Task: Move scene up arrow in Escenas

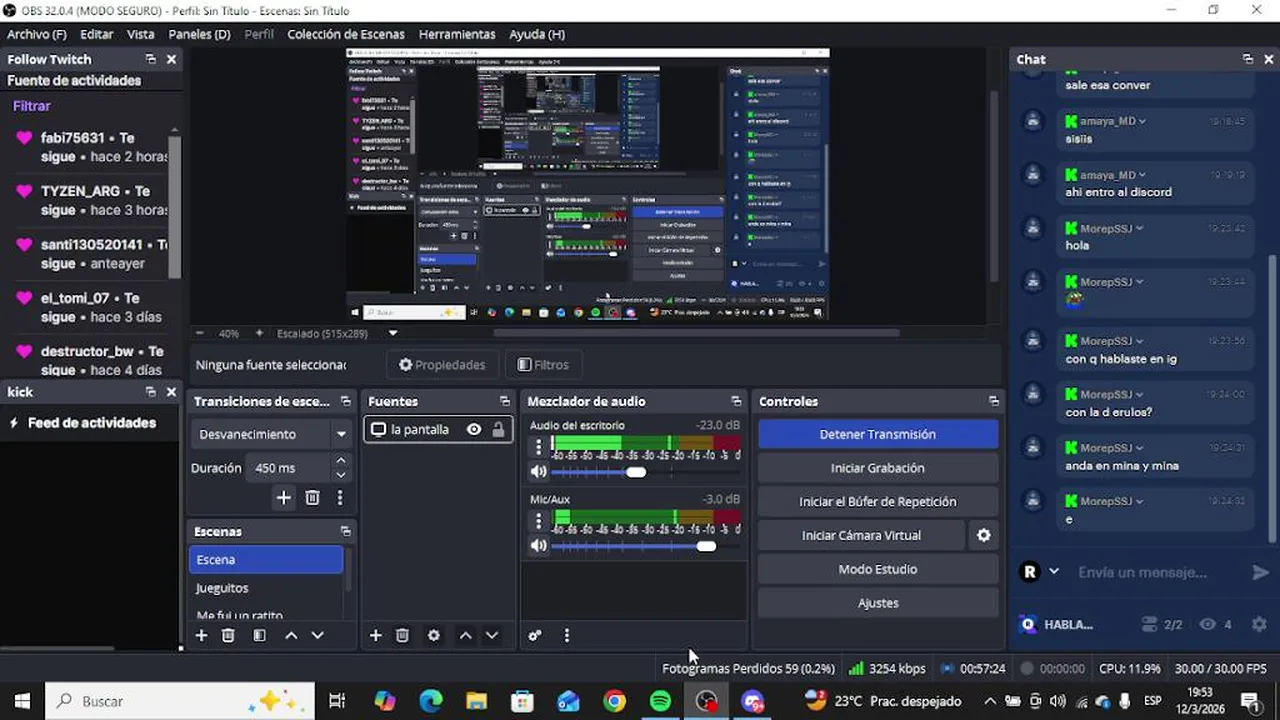Action: [x=291, y=635]
